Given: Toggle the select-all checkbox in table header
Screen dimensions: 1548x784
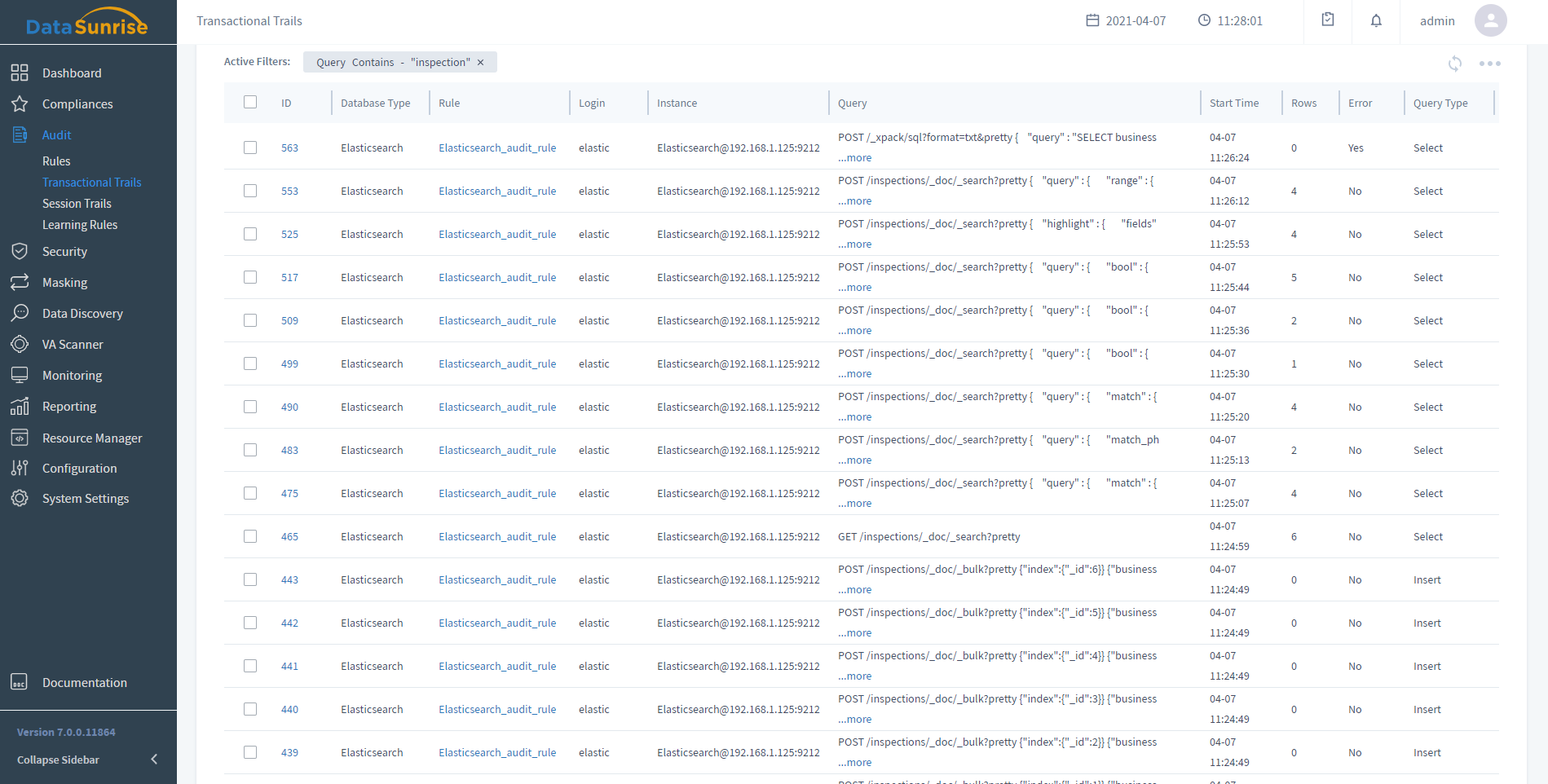Looking at the screenshot, I should [x=250, y=103].
